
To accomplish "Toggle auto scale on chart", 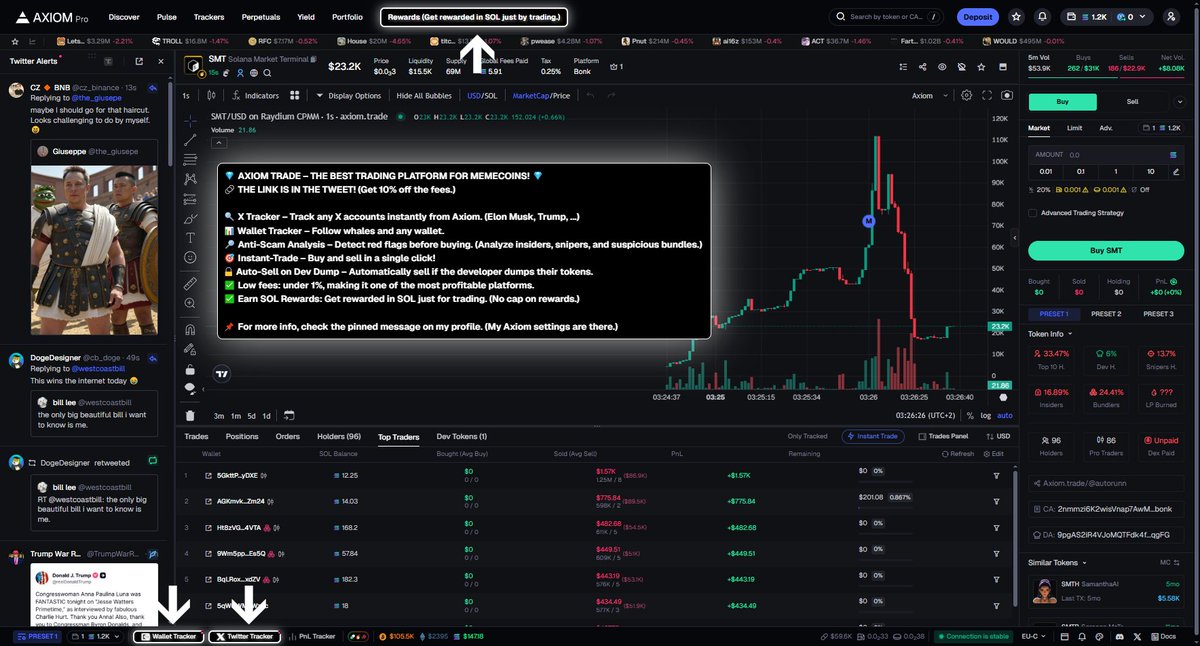I will [1005, 415].
